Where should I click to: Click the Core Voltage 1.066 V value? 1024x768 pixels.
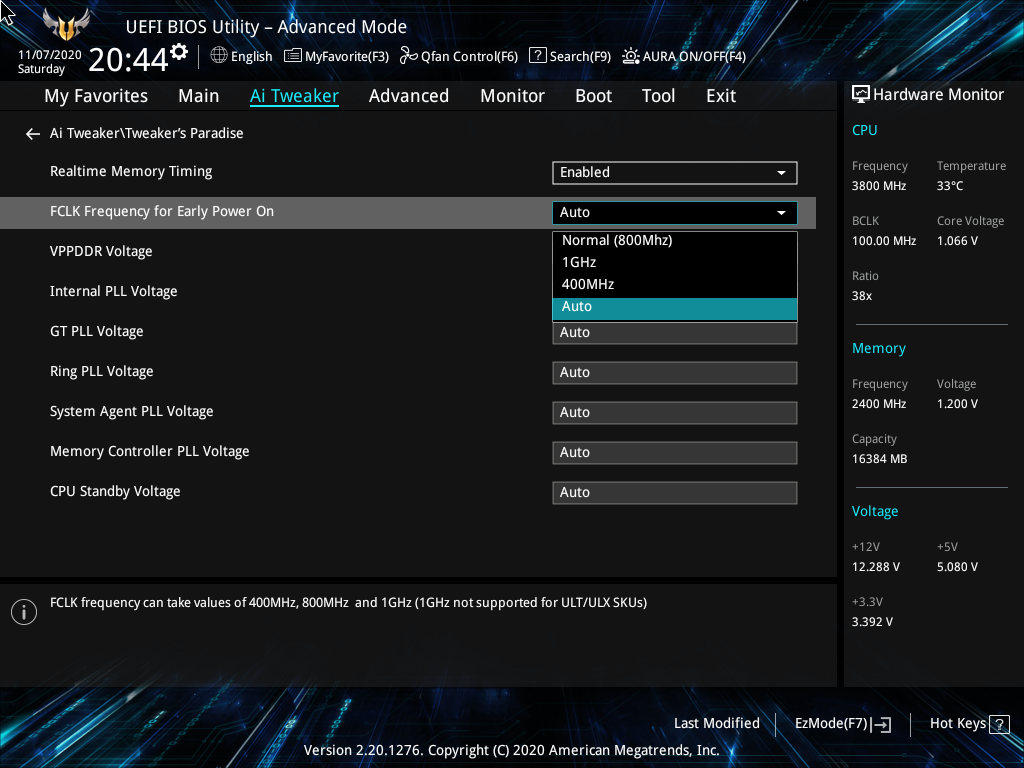click(x=957, y=241)
